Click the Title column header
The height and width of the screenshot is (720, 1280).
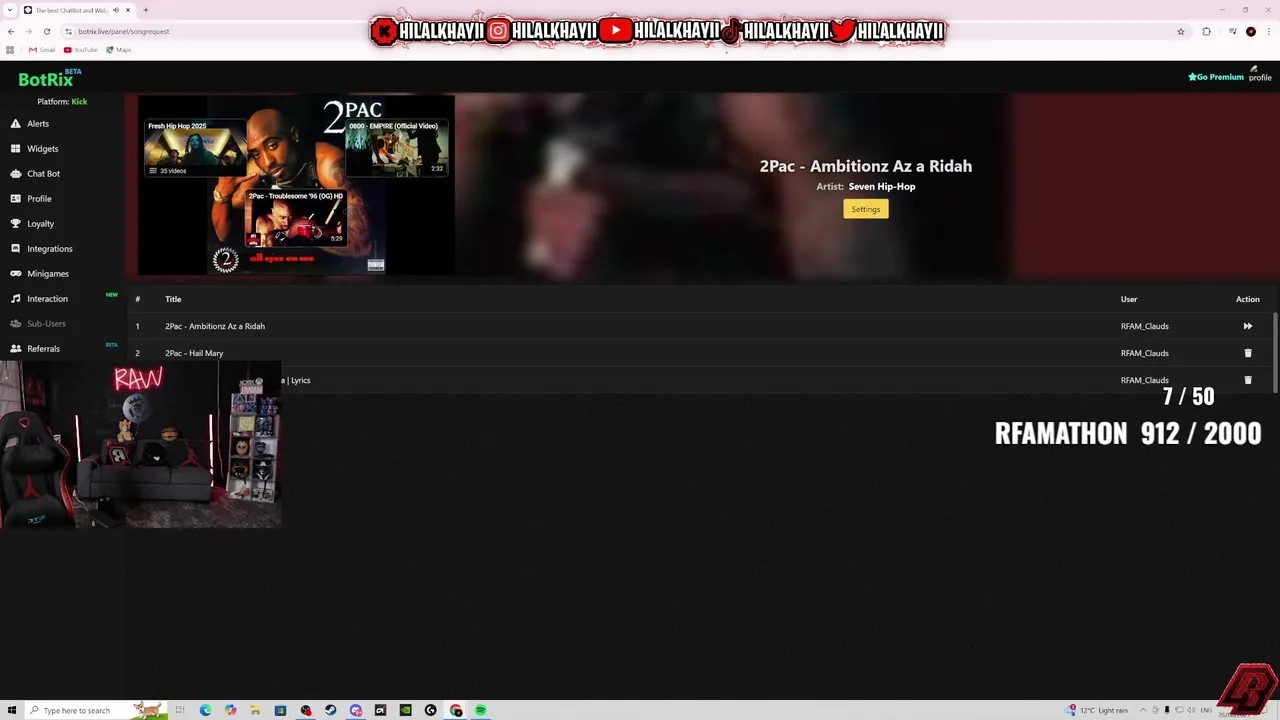point(173,299)
